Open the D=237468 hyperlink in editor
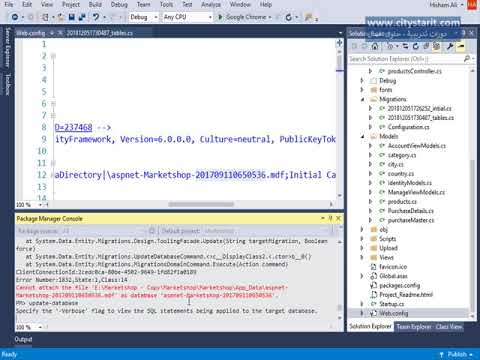The height and width of the screenshot is (360, 480). tap(73, 127)
